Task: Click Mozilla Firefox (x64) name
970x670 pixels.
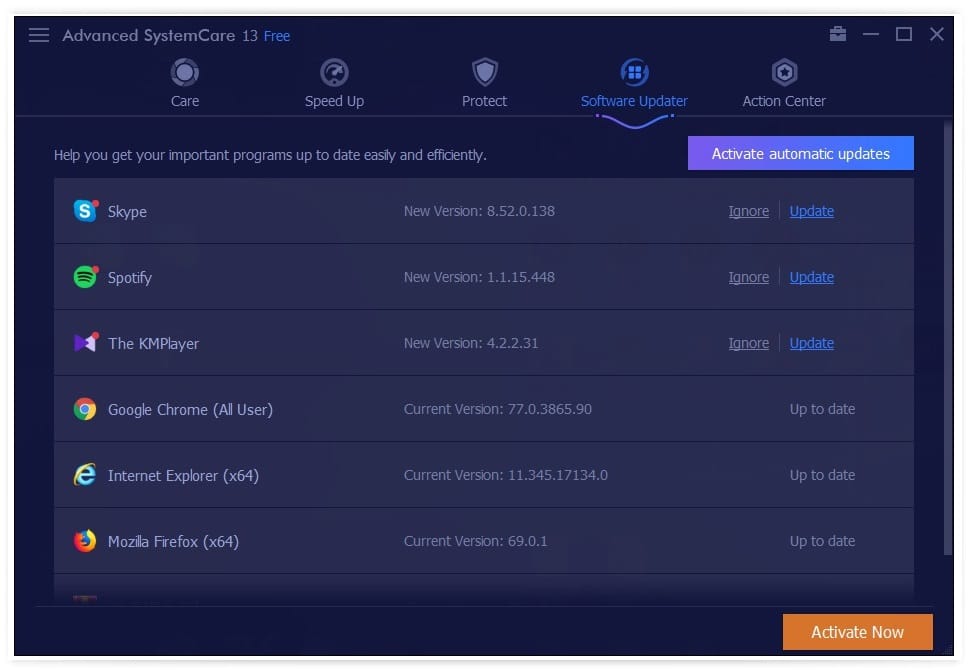Action: 173,542
